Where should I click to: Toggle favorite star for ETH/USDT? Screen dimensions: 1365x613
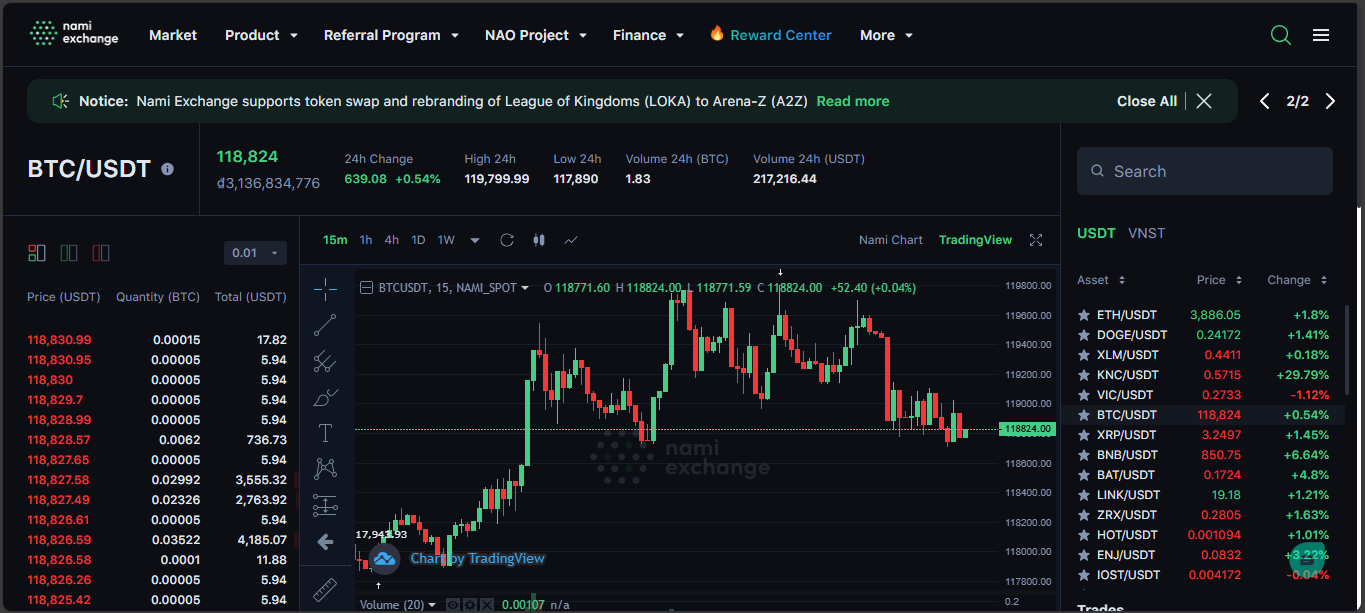point(1083,315)
